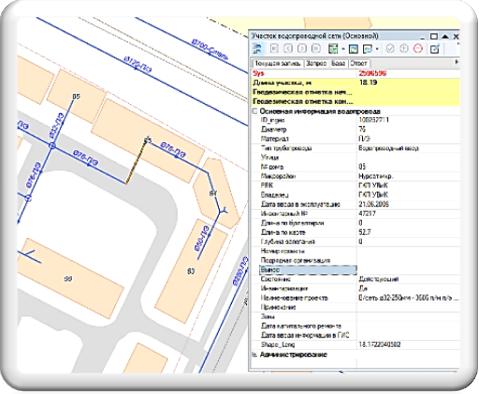The image size is (479, 394).
Task: Click the edit record pencil icon
Action: (x=434, y=49)
